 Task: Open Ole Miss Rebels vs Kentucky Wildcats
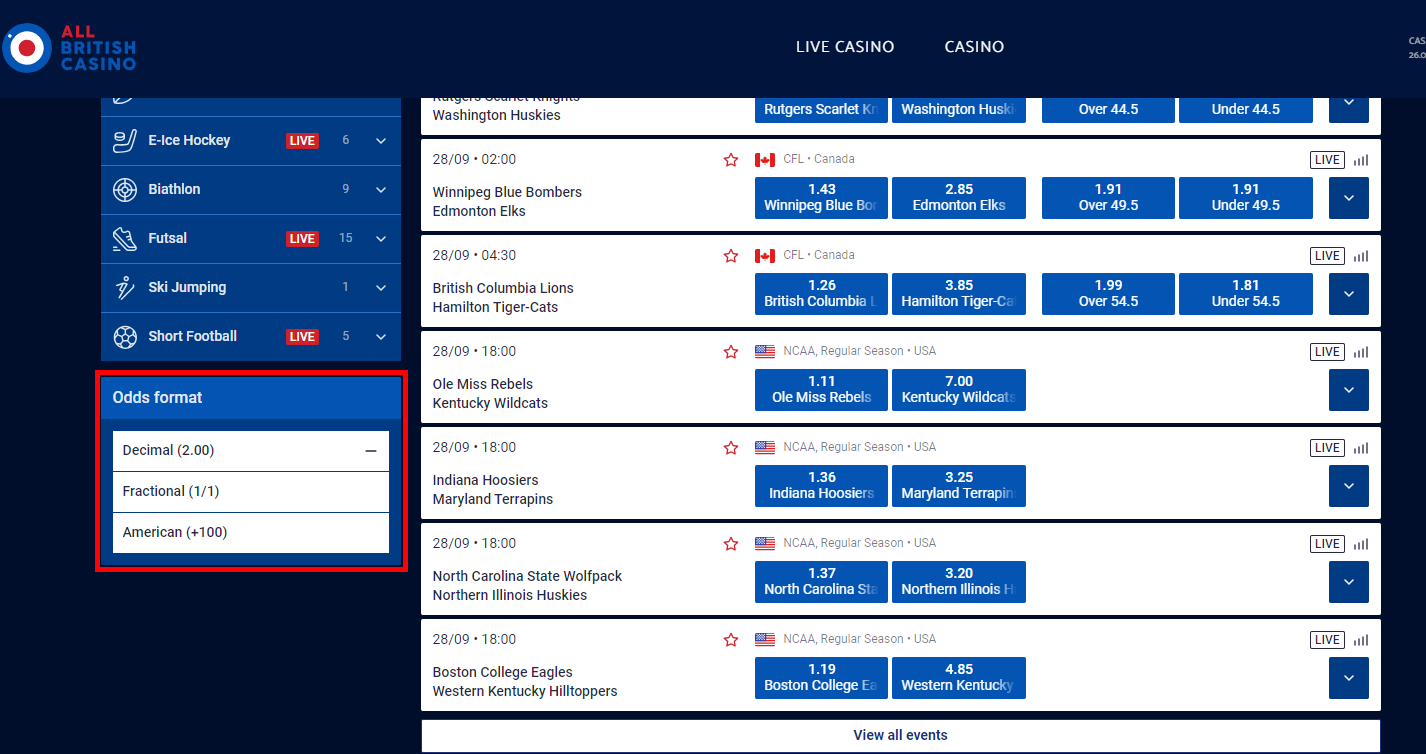pos(490,394)
